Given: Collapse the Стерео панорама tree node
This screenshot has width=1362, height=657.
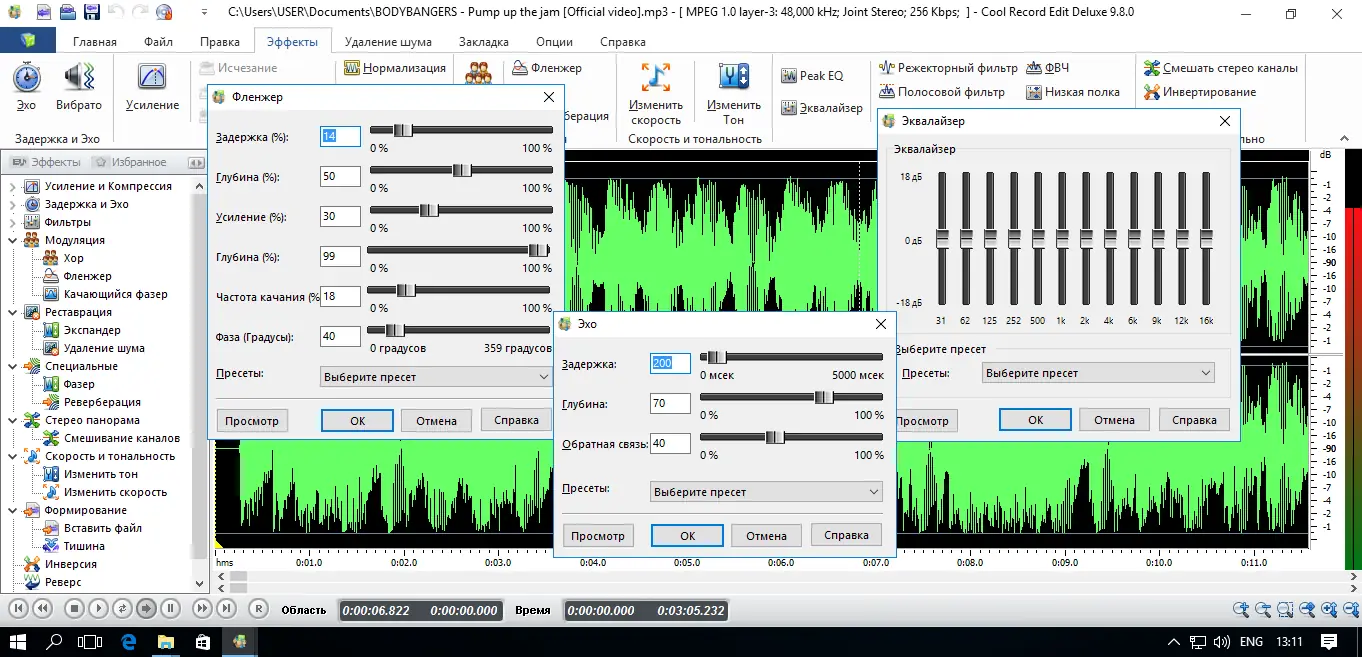Looking at the screenshot, I should coord(14,420).
